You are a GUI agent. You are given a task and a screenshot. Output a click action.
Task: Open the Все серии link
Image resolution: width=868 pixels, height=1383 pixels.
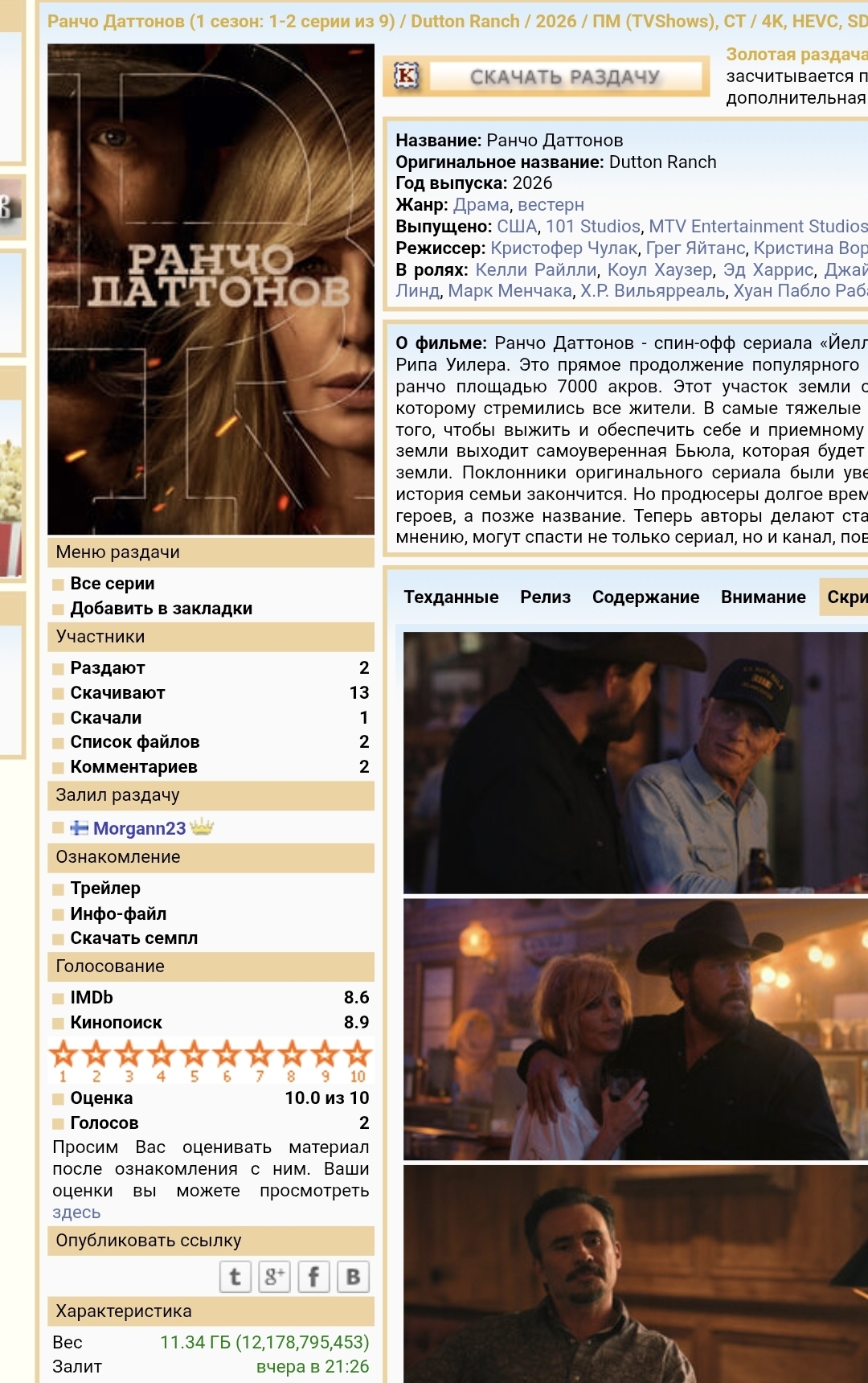click(112, 584)
